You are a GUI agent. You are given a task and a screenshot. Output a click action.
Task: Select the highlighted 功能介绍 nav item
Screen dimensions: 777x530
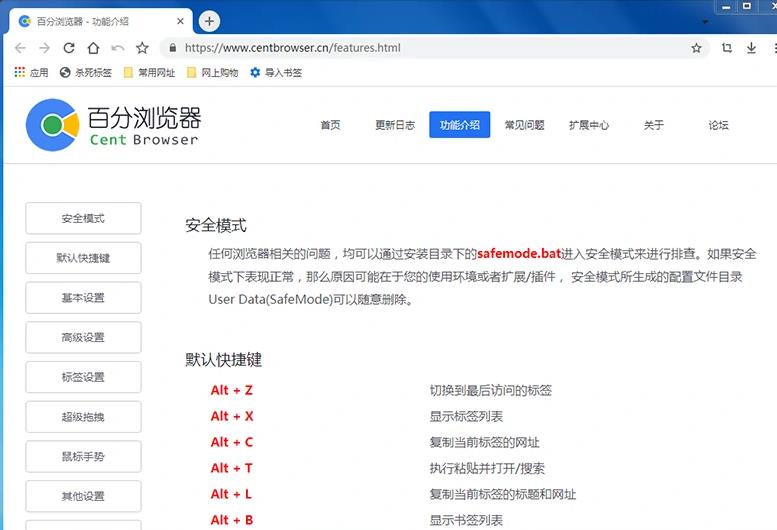459,125
